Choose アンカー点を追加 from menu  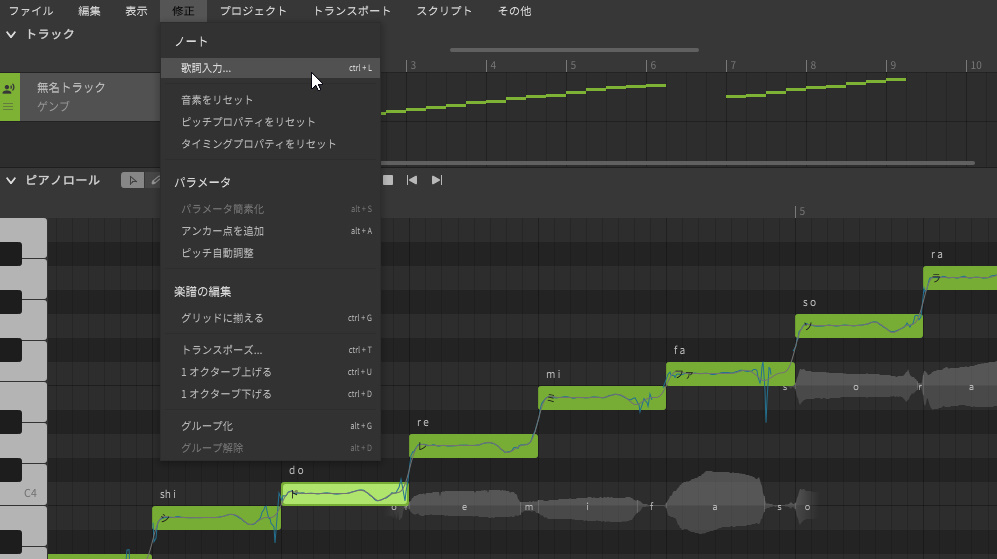click(x=270, y=231)
